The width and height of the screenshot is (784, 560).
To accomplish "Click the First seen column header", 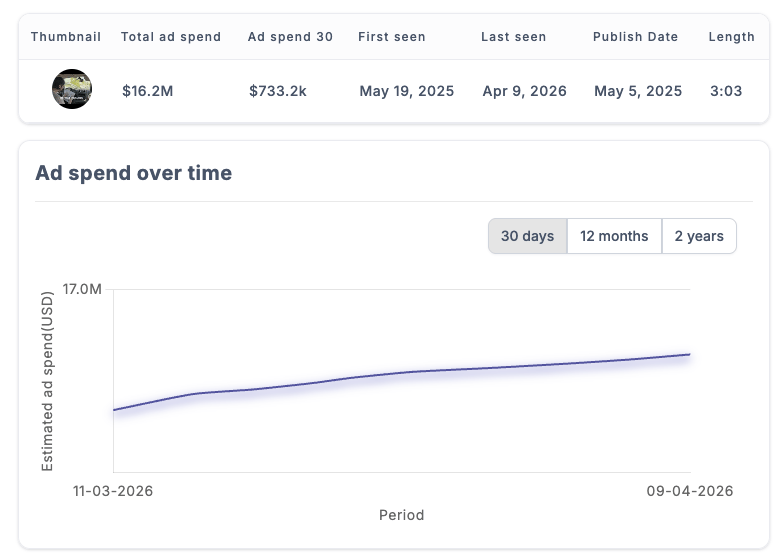I will coord(392,37).
